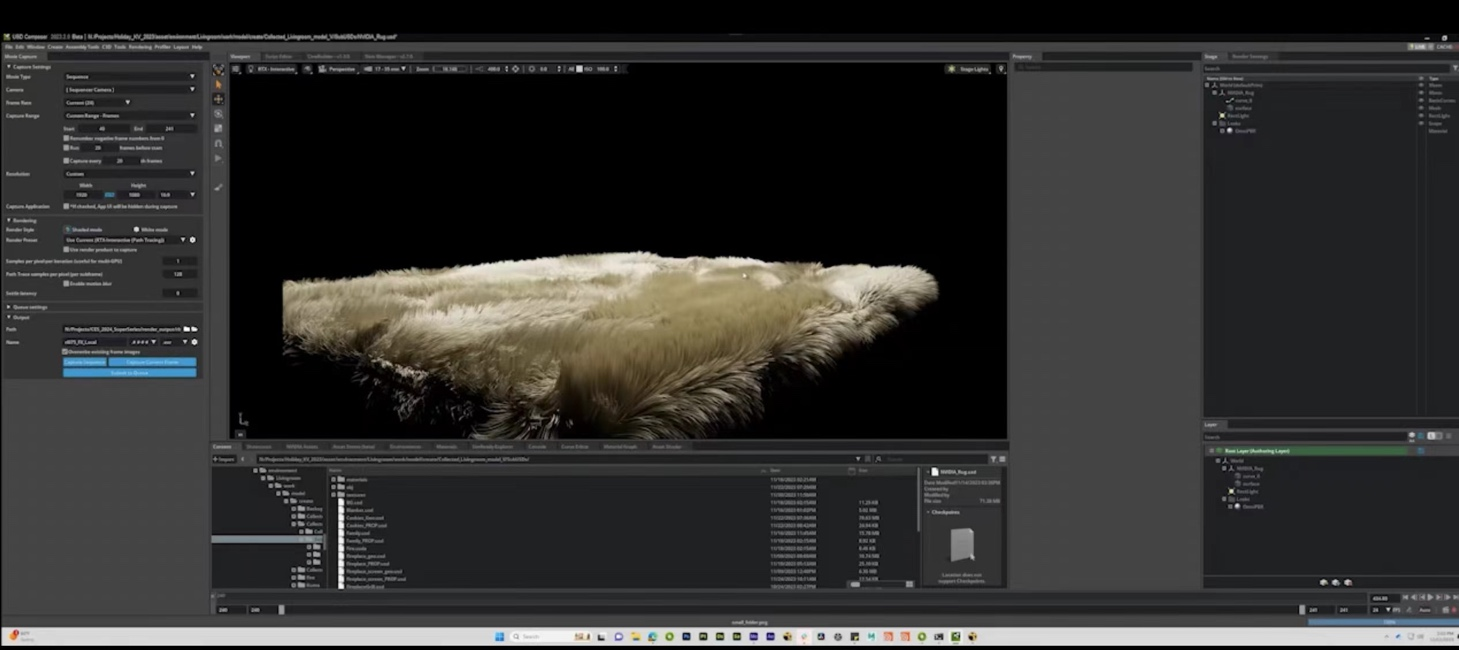Select the White mode render style
Image resolution: width=1459 pixels, height=650 pixels.
pos(137,230)
